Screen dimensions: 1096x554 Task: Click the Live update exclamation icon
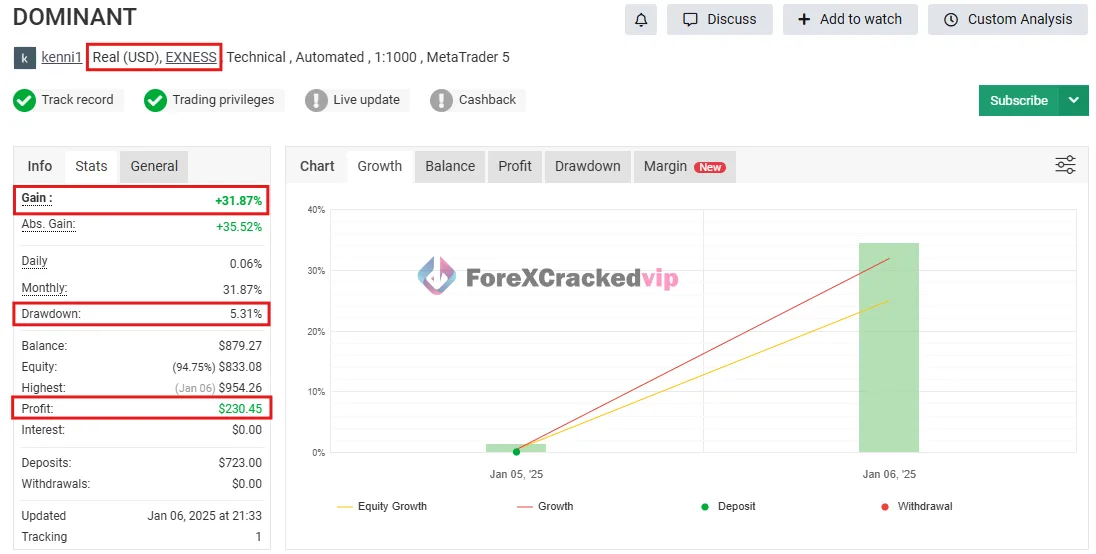pos(316,101)
